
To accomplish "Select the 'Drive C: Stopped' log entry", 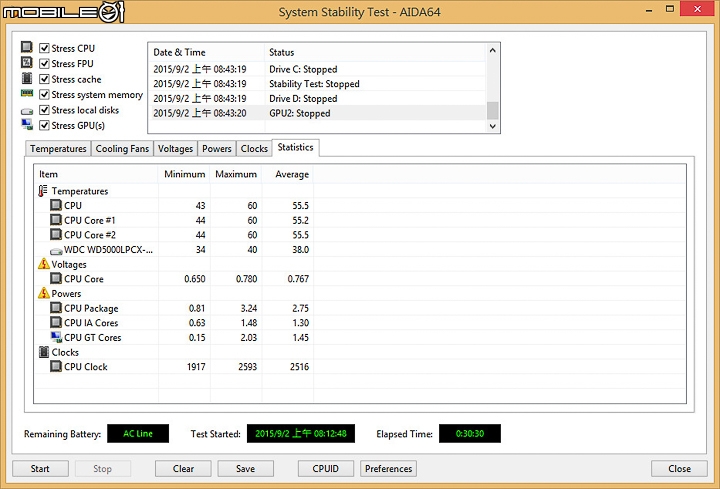I will pos(318,69).
